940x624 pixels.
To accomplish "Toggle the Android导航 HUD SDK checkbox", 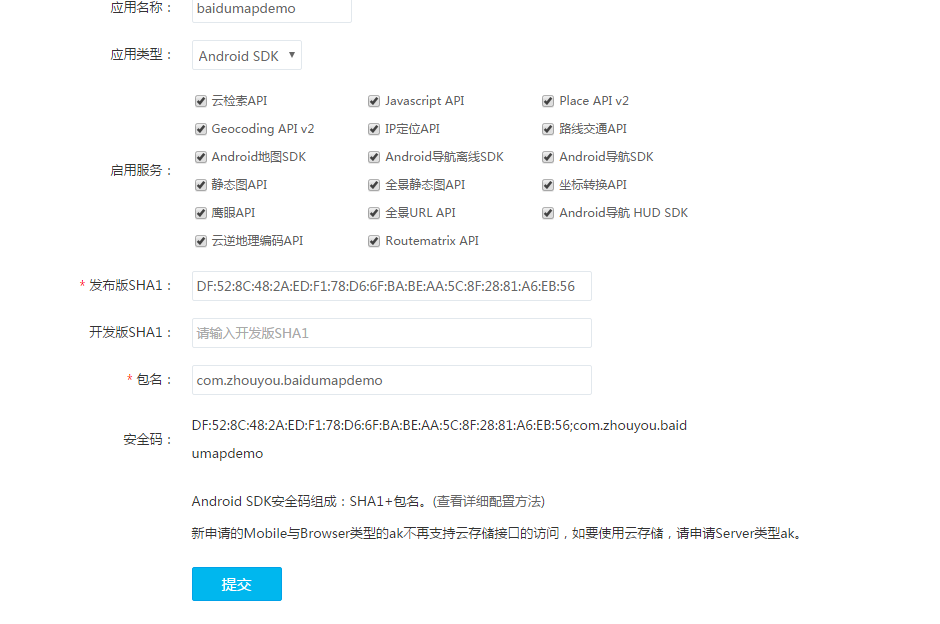I will pyautogui.click(x=548, y=213).
